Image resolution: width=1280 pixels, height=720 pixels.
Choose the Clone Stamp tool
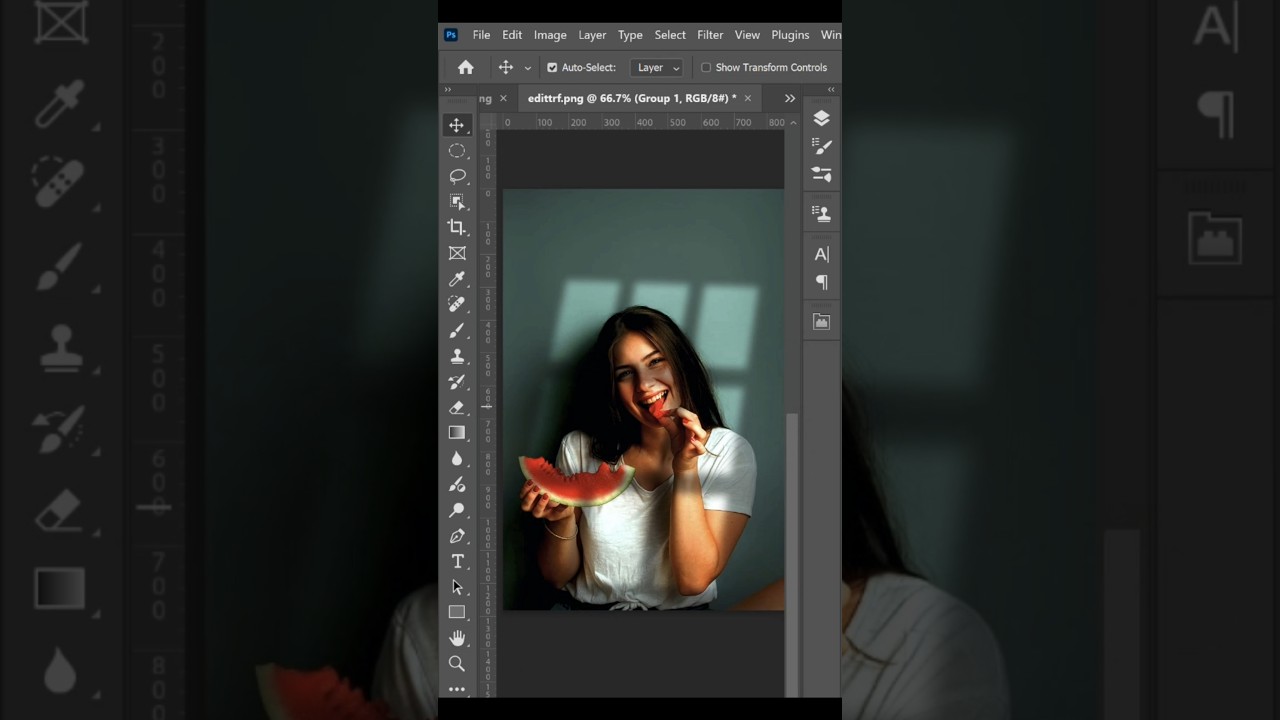coord(457,356)
